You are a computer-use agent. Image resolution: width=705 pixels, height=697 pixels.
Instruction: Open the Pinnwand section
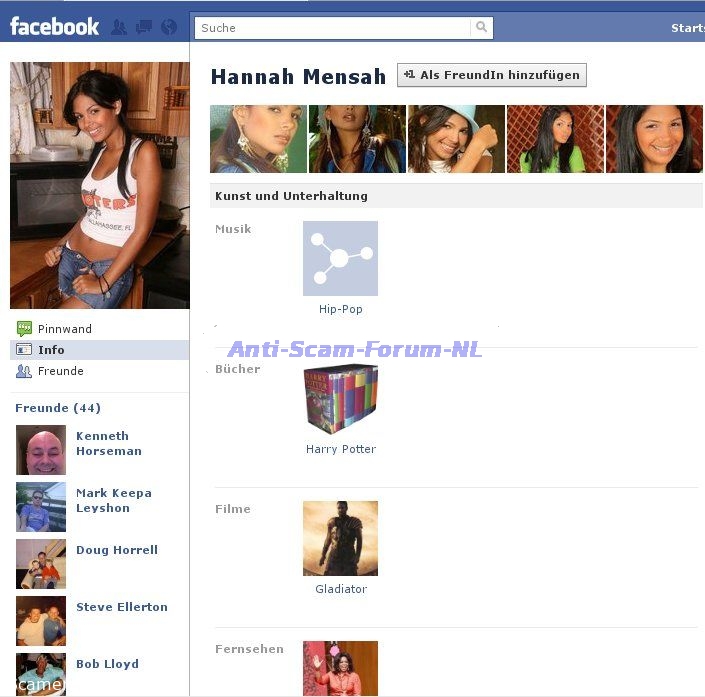coord(64,329)
